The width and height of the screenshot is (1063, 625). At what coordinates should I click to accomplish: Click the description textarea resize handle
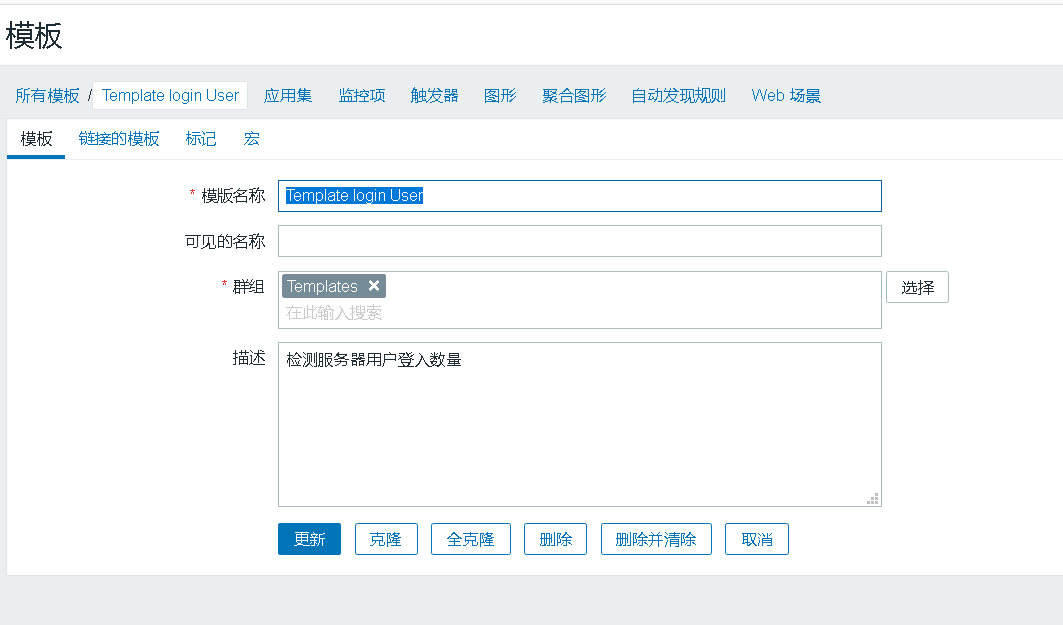click(873, 498)
